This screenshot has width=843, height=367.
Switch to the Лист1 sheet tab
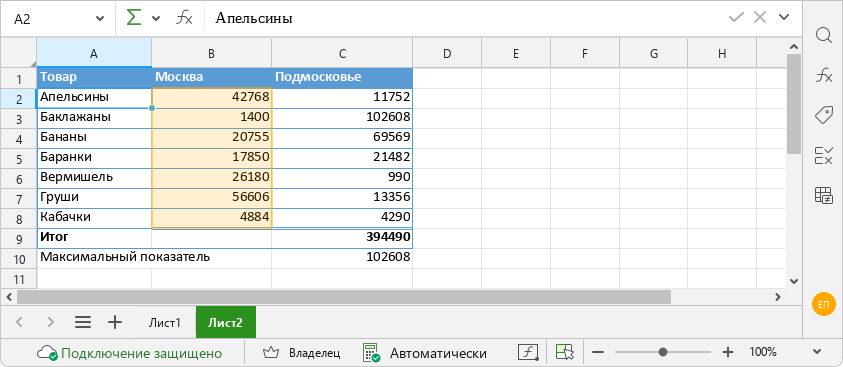[165, 322]
